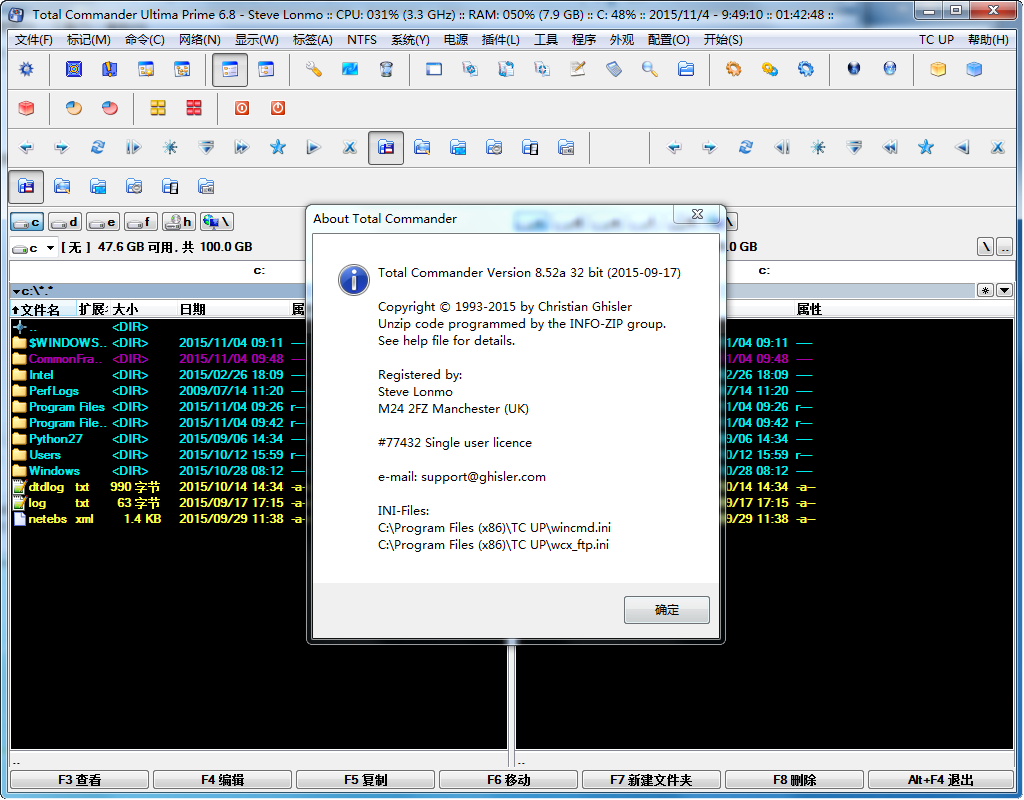
Task: Click the red cube icon in second toolbar row
Action: coord(27,108)
